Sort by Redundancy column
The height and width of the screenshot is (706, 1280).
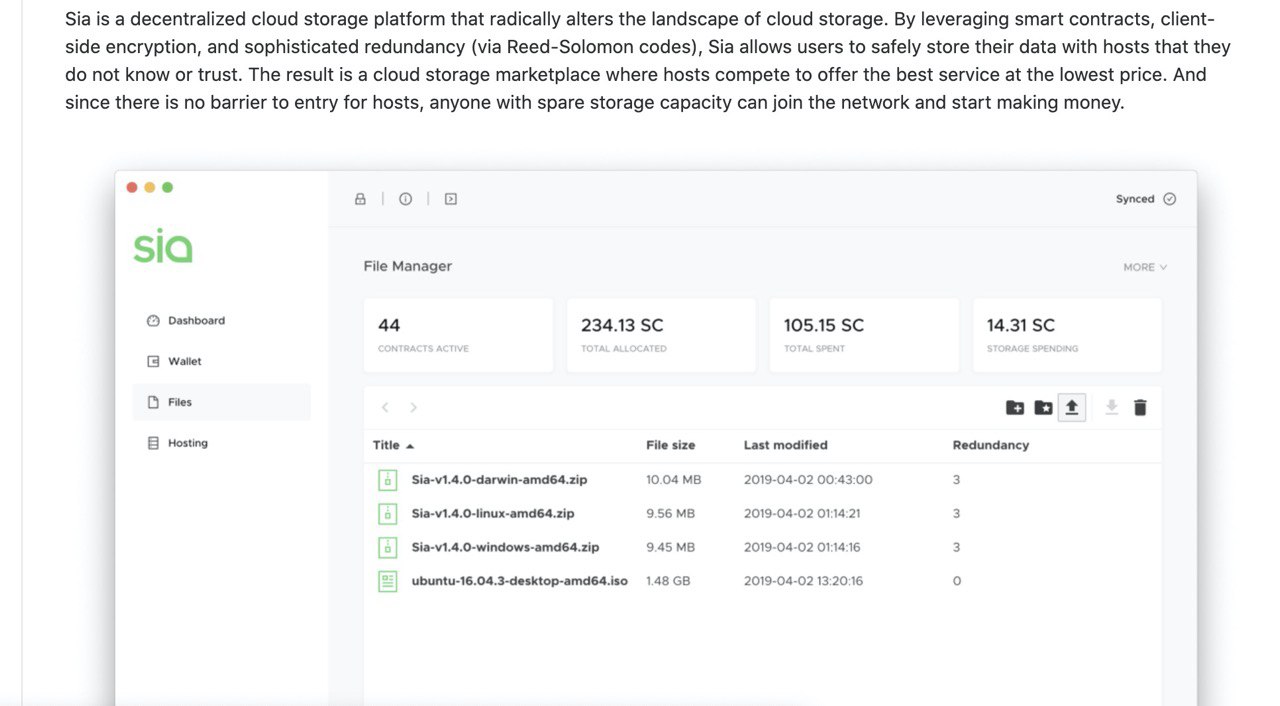click(991, 445)
